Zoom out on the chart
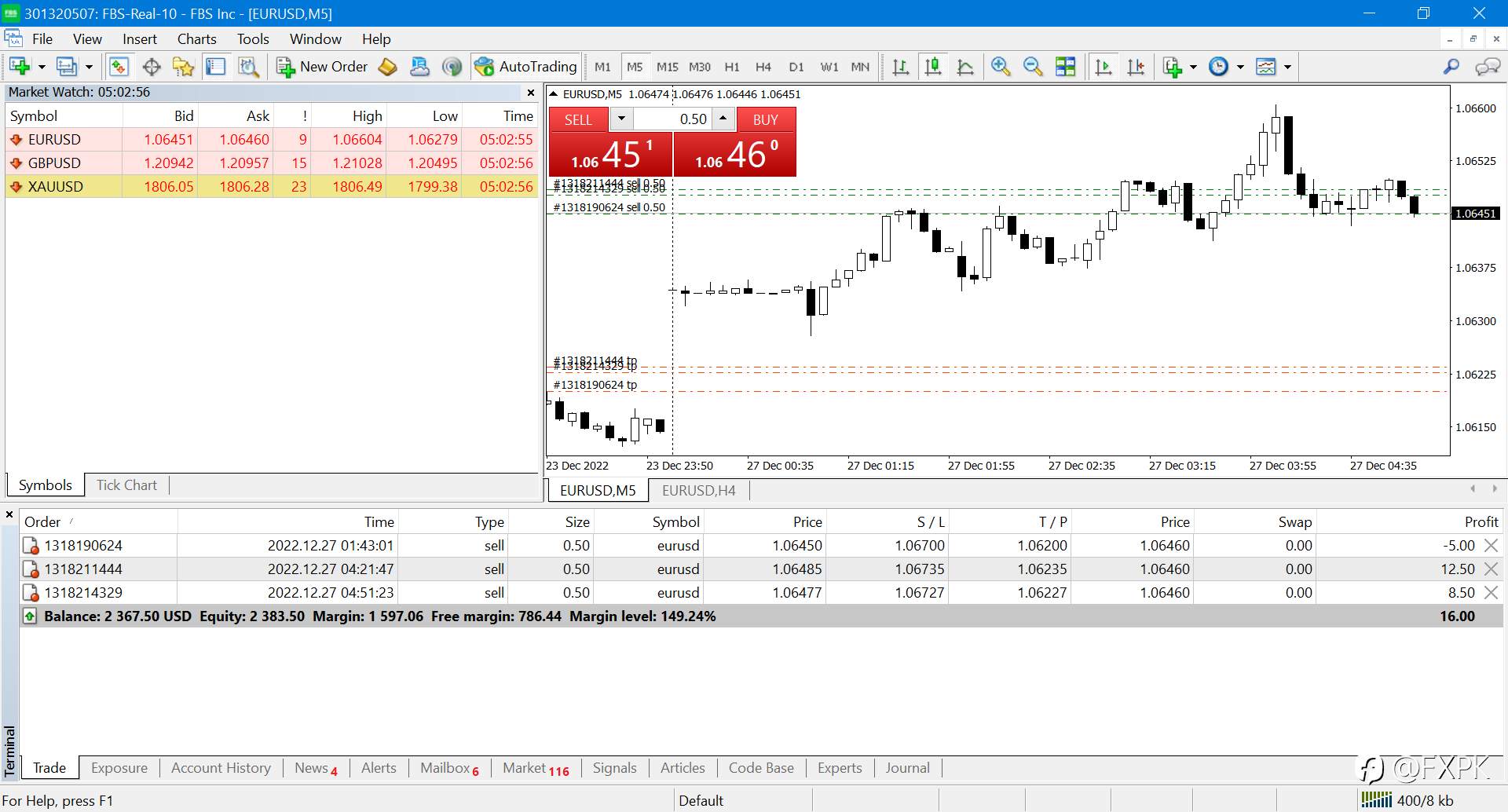The height and width of the screenshot is (812, 1508). click(x=1033, y=67)
